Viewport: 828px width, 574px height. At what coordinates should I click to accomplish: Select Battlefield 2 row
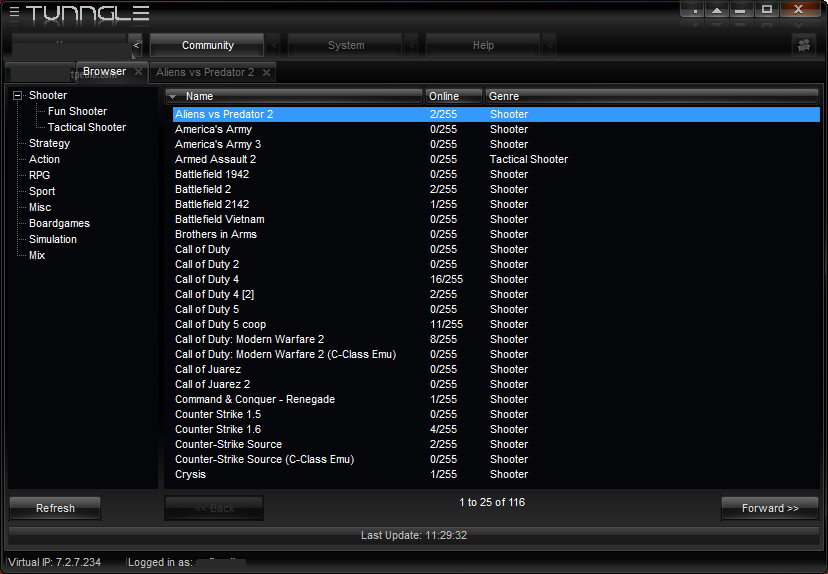click(x=496, y=189)
